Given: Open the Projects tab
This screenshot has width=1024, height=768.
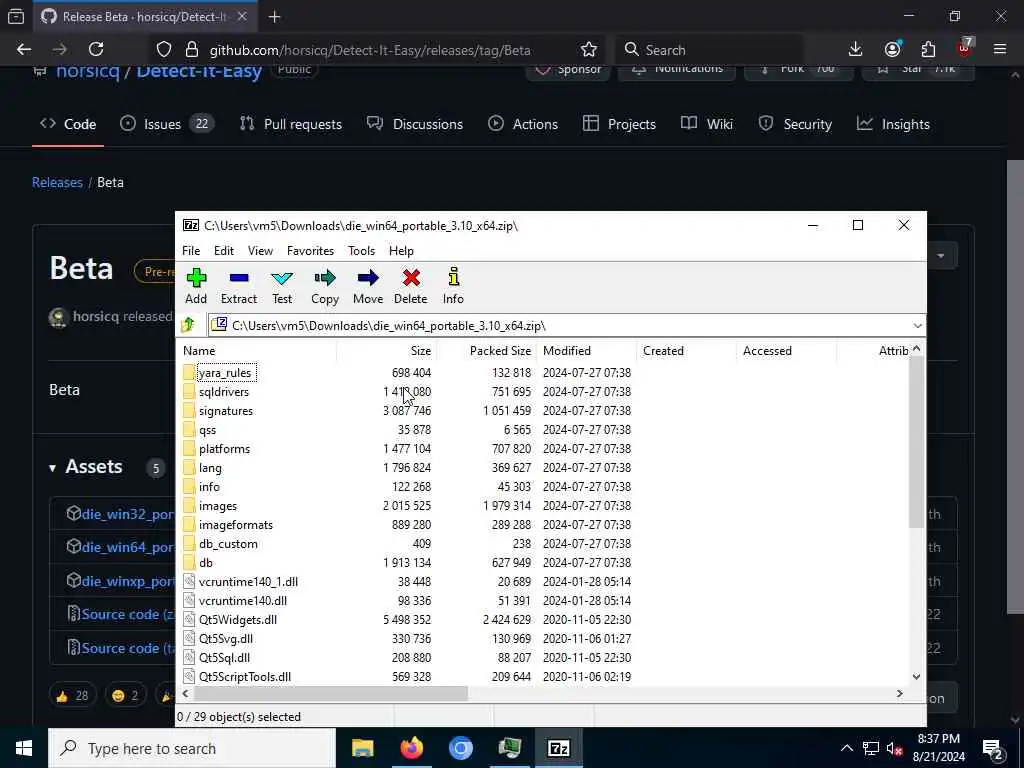Looking at the screenshot, I should (619, 124).
